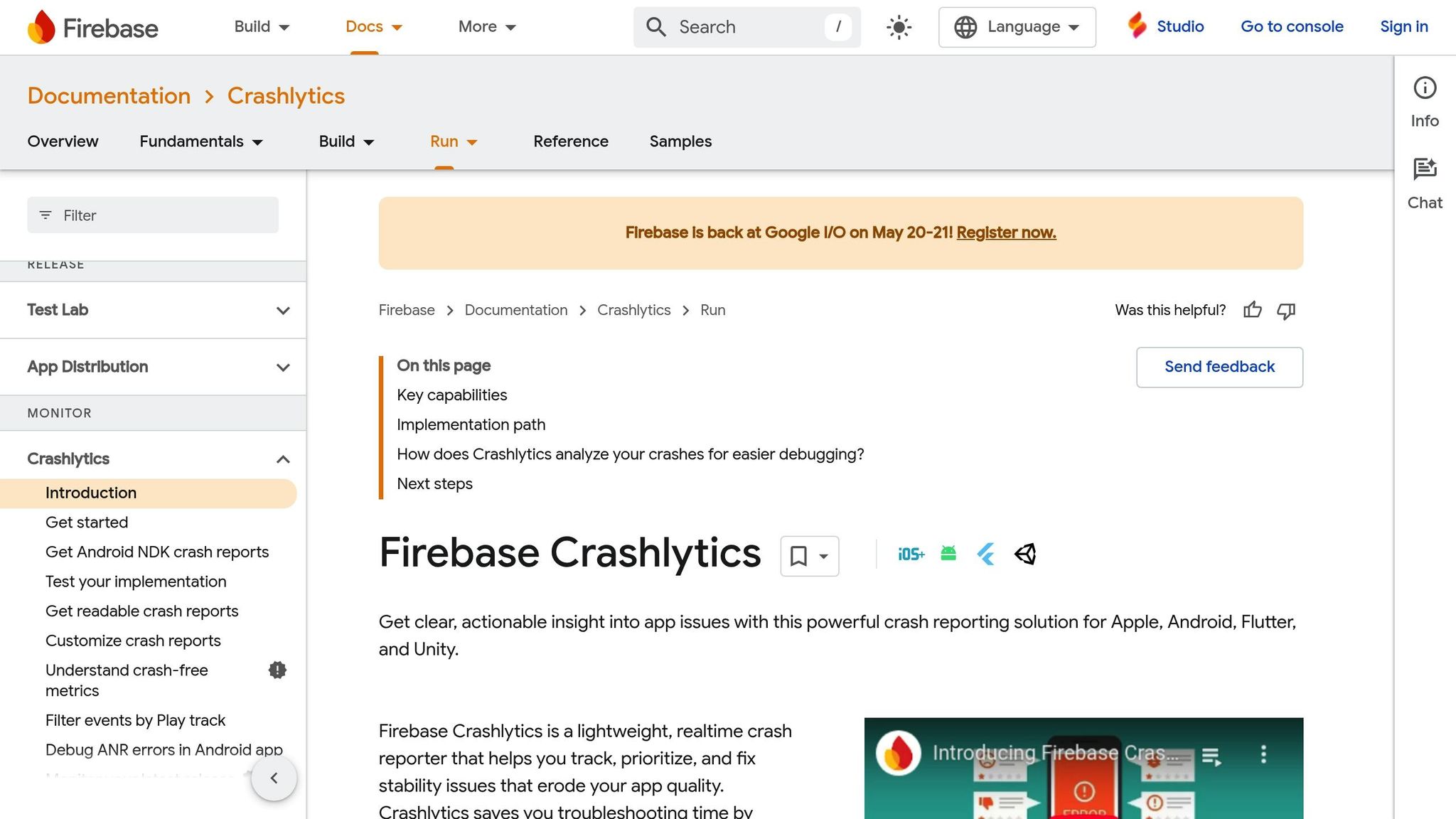Click the thumbs down not helpful icon

point(1286,311)
